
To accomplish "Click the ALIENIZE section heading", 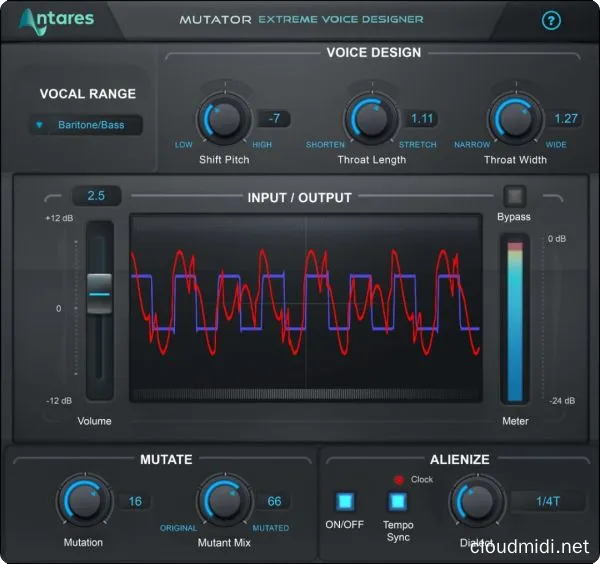I will click(460, 459).
